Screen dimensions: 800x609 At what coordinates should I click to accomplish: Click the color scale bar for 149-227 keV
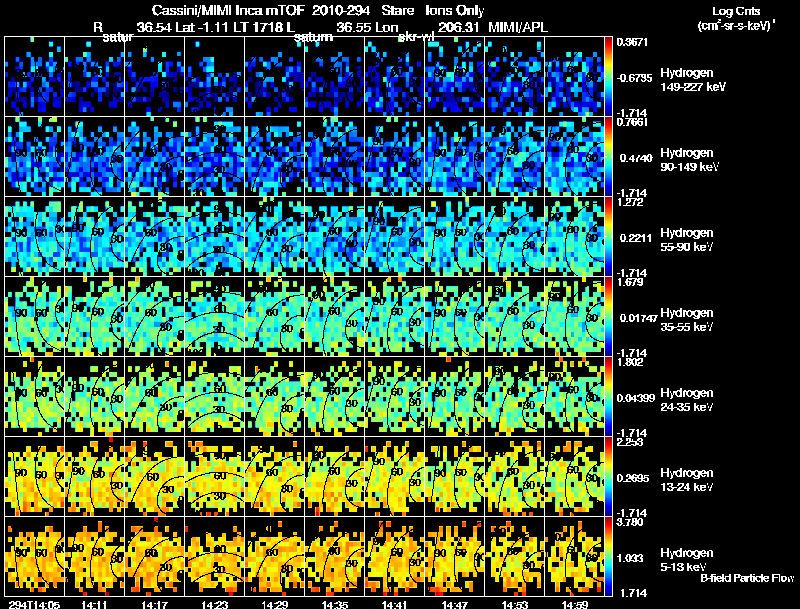(x=608, y=77)
